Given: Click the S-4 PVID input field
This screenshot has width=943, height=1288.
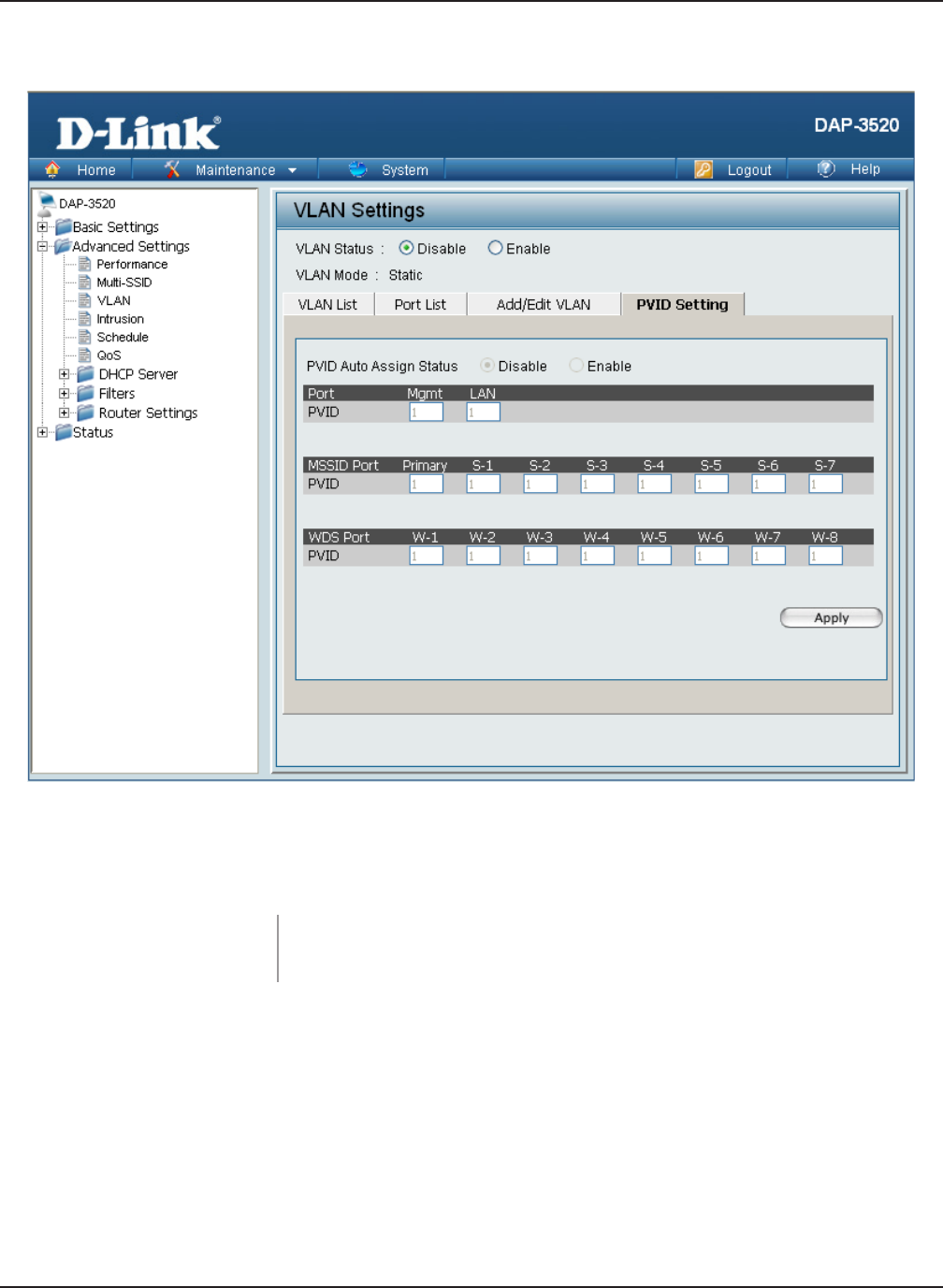Looking at the screenshot, I should coord(654,484).
